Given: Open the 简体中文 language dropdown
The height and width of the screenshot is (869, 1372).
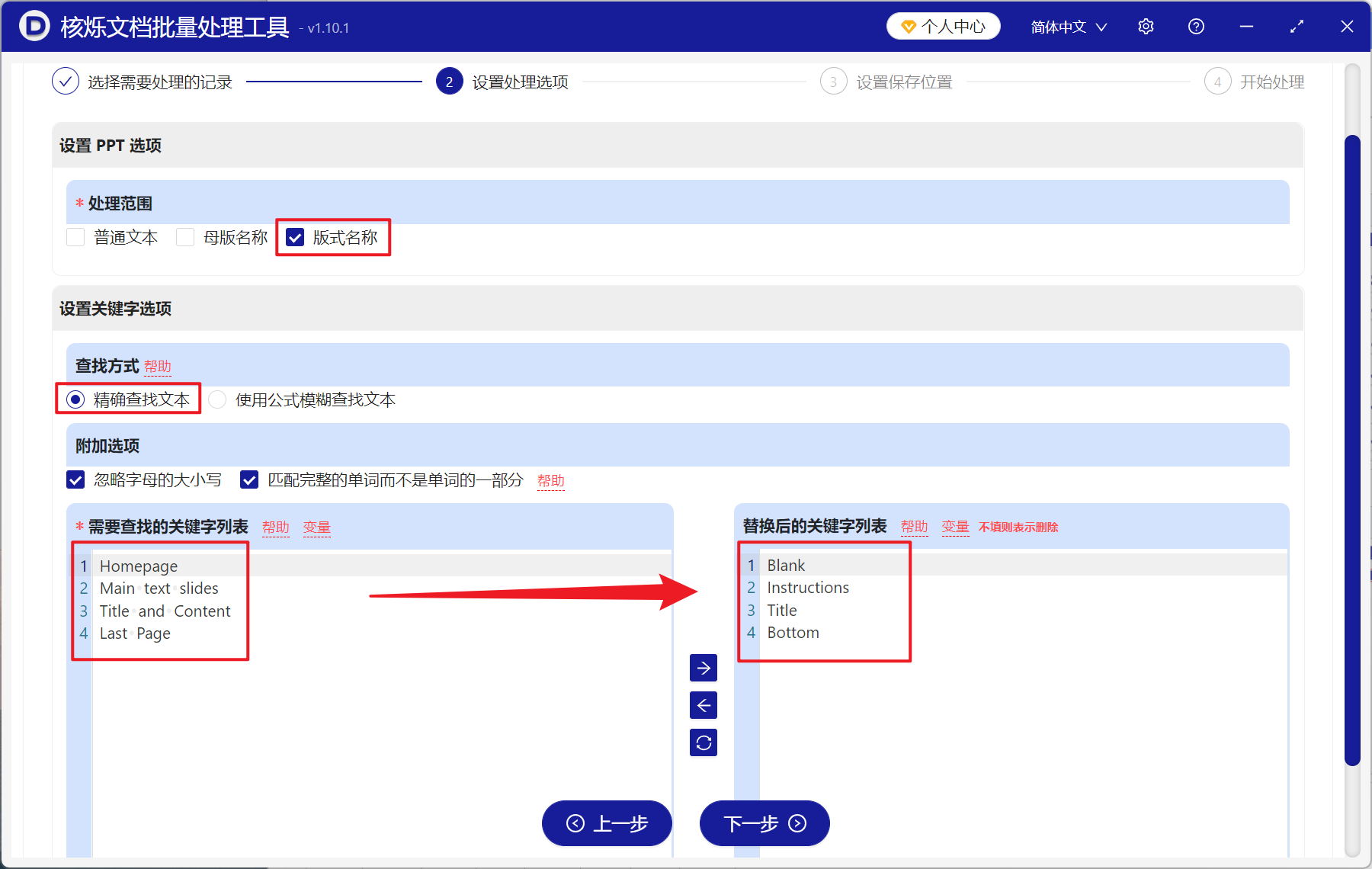Looking at the screenshot, I should 1066,27.
